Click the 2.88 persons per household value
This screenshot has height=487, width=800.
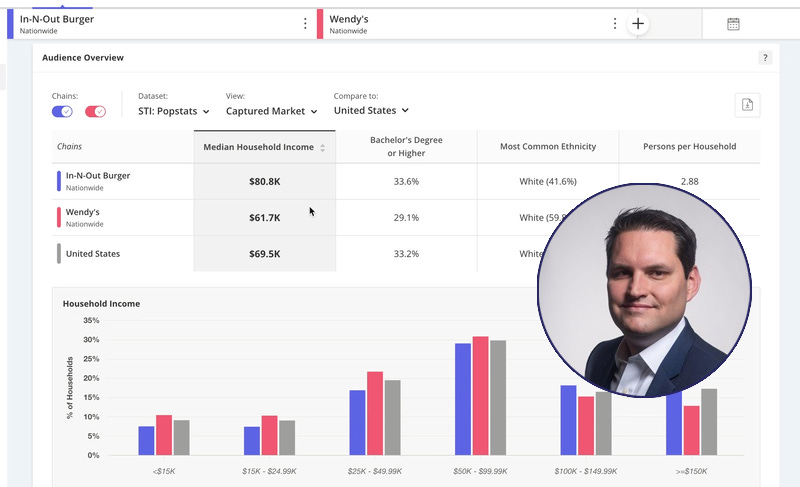click(689, 181)
